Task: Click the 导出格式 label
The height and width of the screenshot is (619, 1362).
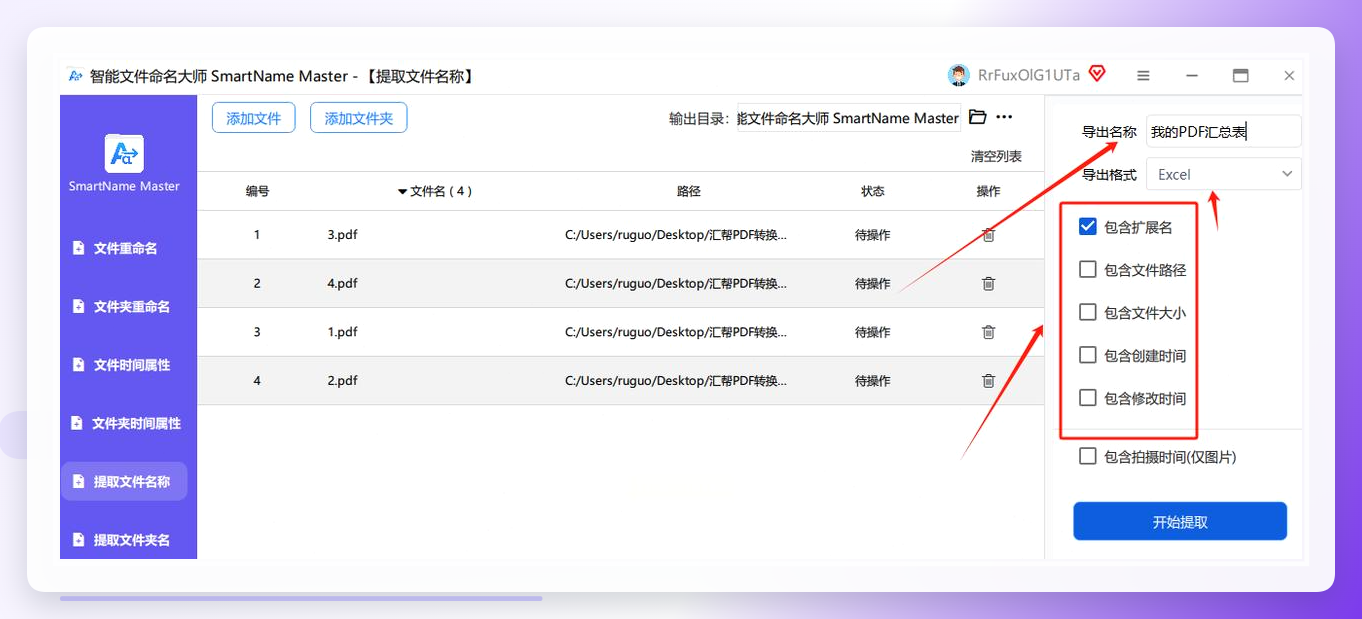Action: tap(1109, 174)
